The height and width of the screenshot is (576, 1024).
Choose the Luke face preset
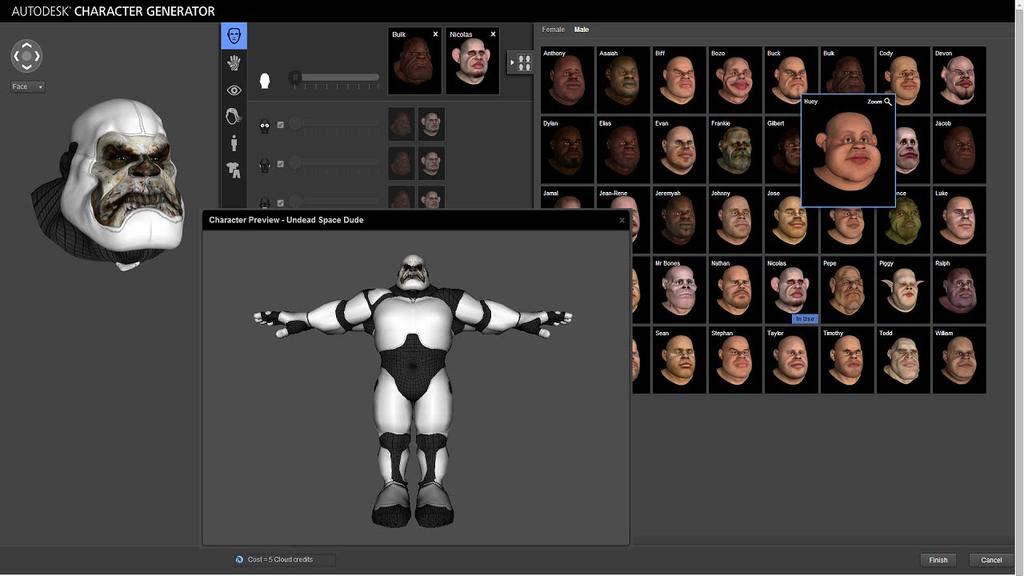959,219
